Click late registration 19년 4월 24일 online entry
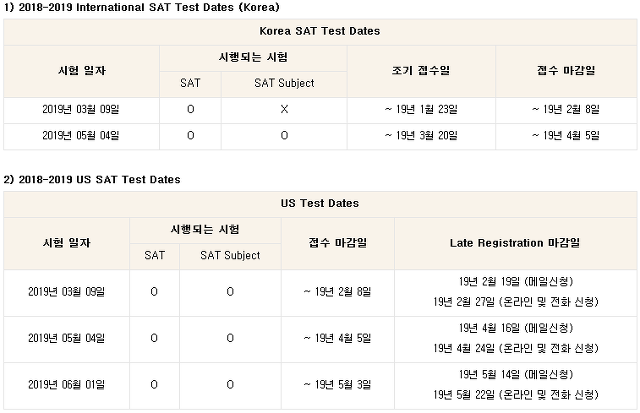Viewport: 640px width, 413px height. pyautogui.click(x=516, y=349)
